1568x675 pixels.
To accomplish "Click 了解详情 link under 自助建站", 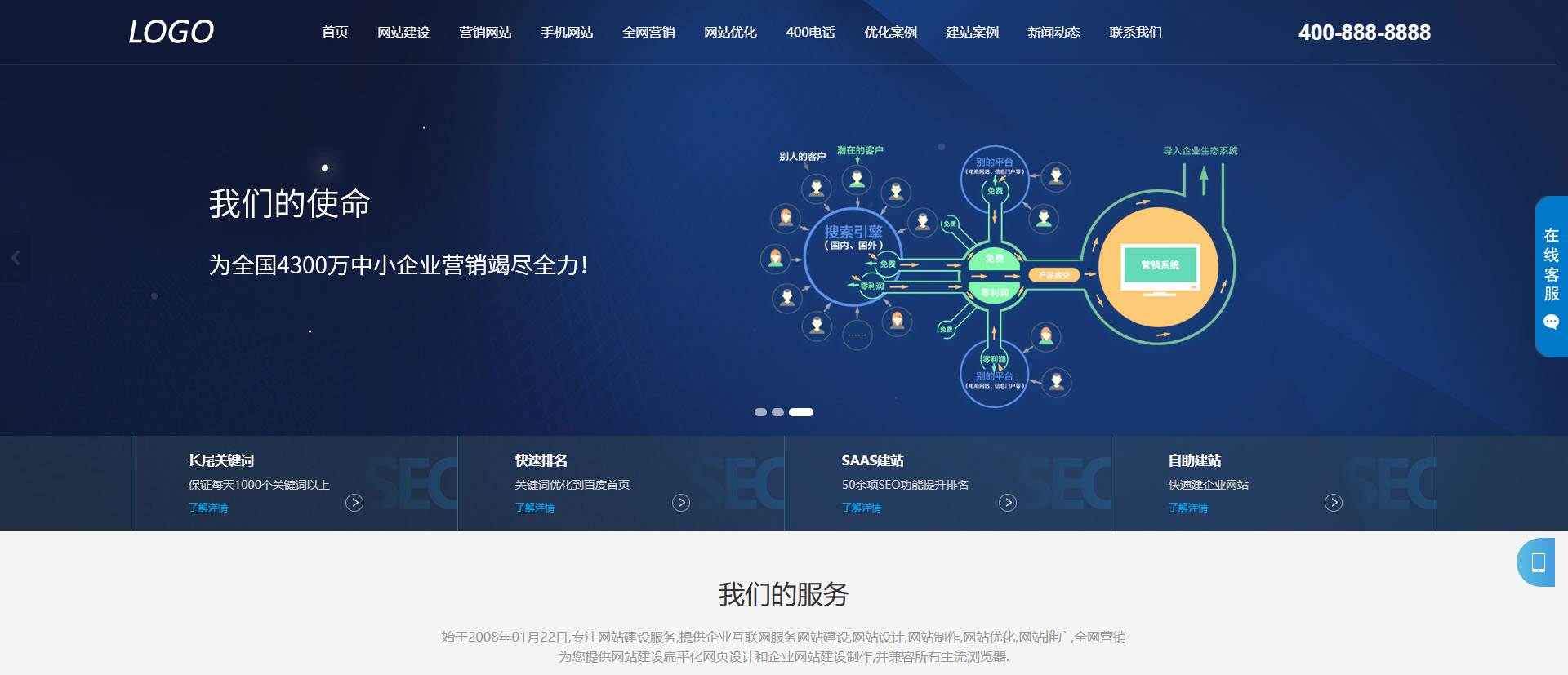I will click(x=1188, y=508).
